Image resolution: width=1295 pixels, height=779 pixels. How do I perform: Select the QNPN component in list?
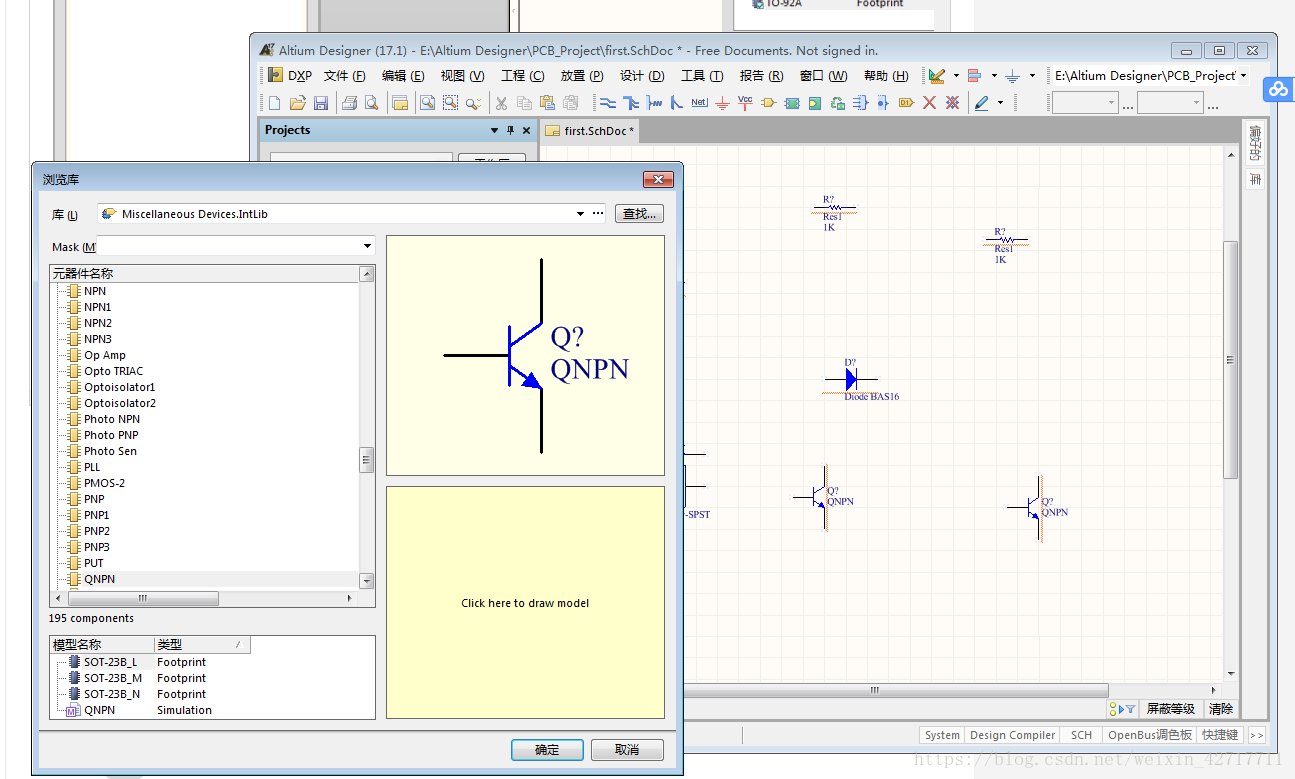[x=99, y=579]
